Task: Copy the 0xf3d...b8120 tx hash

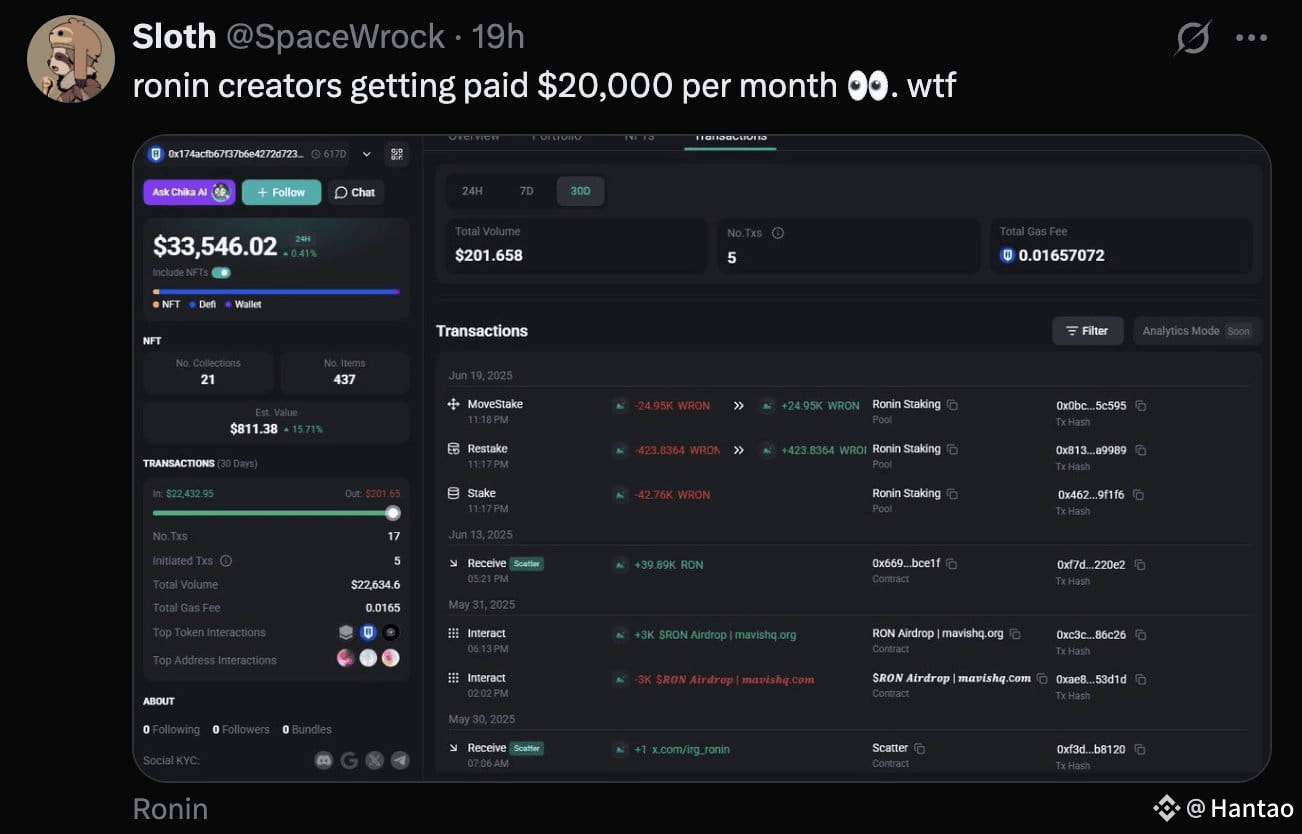Action: tap(1140, 749)
